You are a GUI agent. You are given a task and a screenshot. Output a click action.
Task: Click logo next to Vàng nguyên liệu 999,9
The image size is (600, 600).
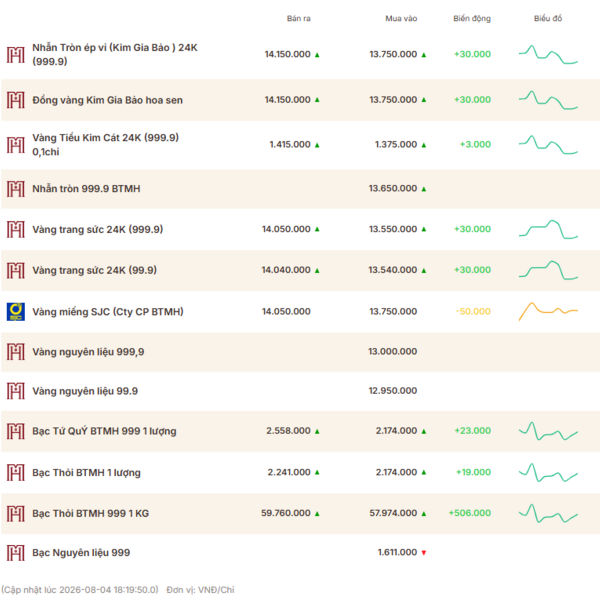(x=16, y=352)
